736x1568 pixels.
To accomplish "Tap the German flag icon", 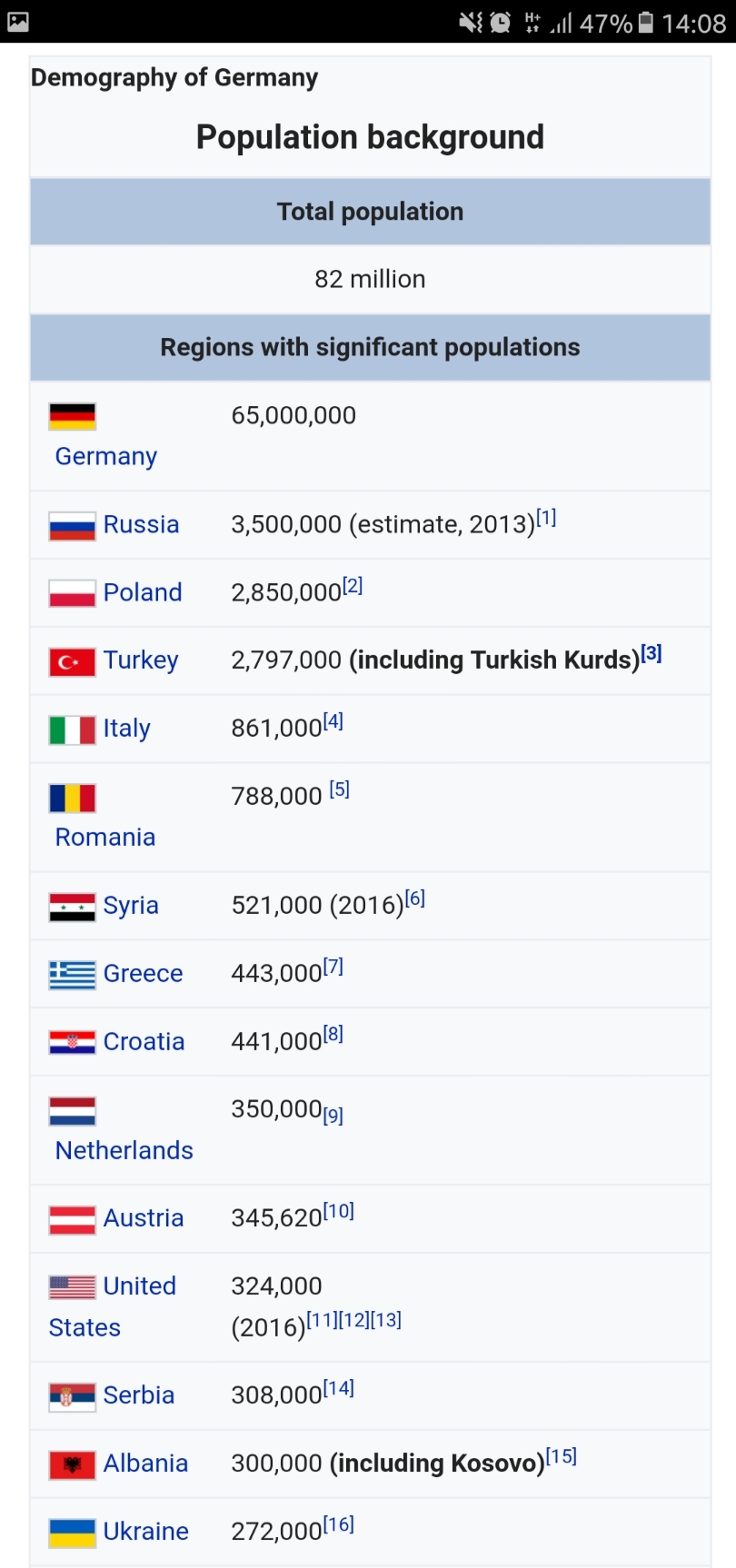I will point(72,416).
